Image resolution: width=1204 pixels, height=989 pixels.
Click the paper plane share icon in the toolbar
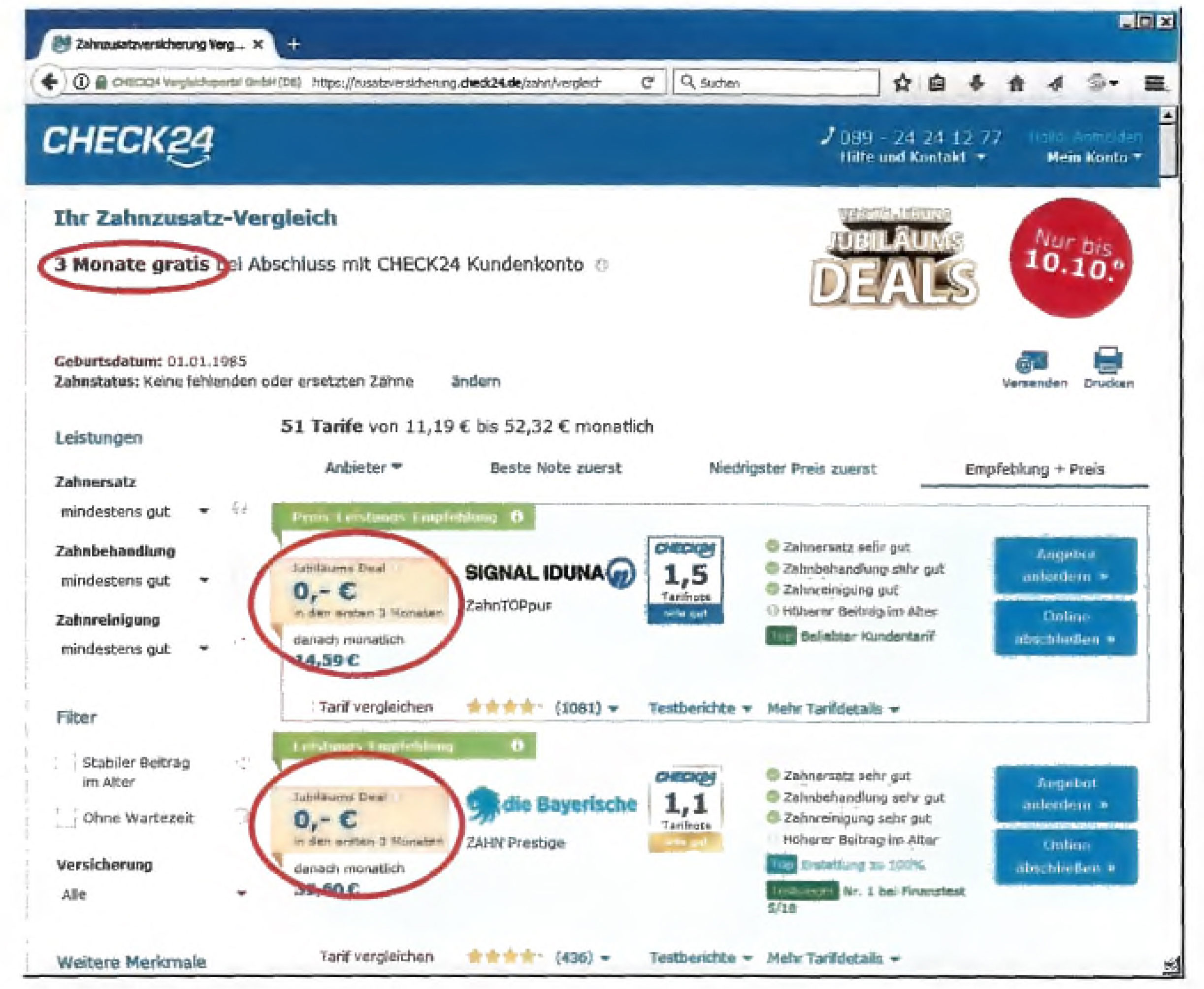pos(1056,84)
